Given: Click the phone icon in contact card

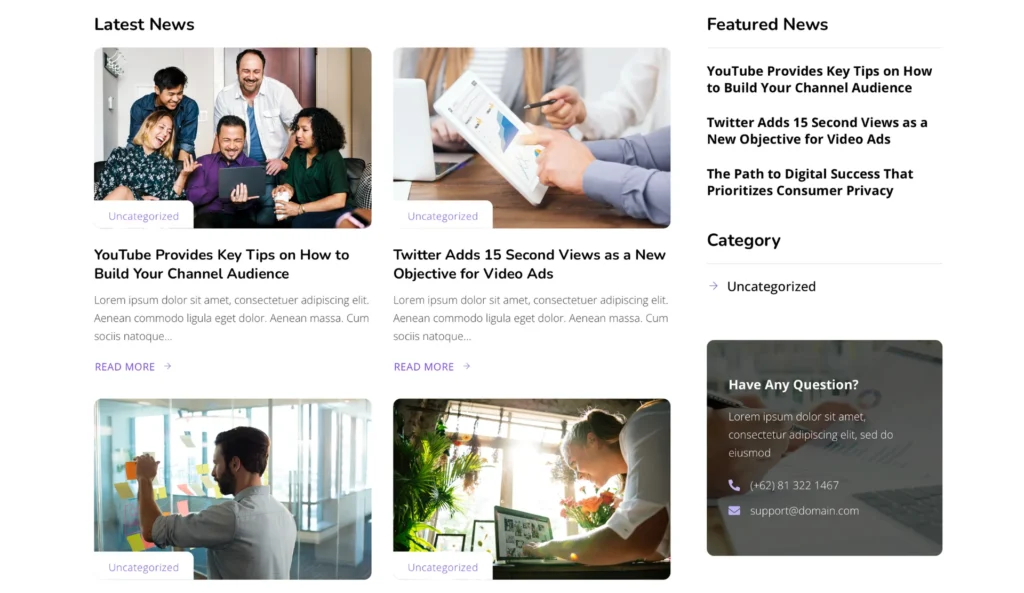Looking at the screenshot, I should [x=734, y=485].
